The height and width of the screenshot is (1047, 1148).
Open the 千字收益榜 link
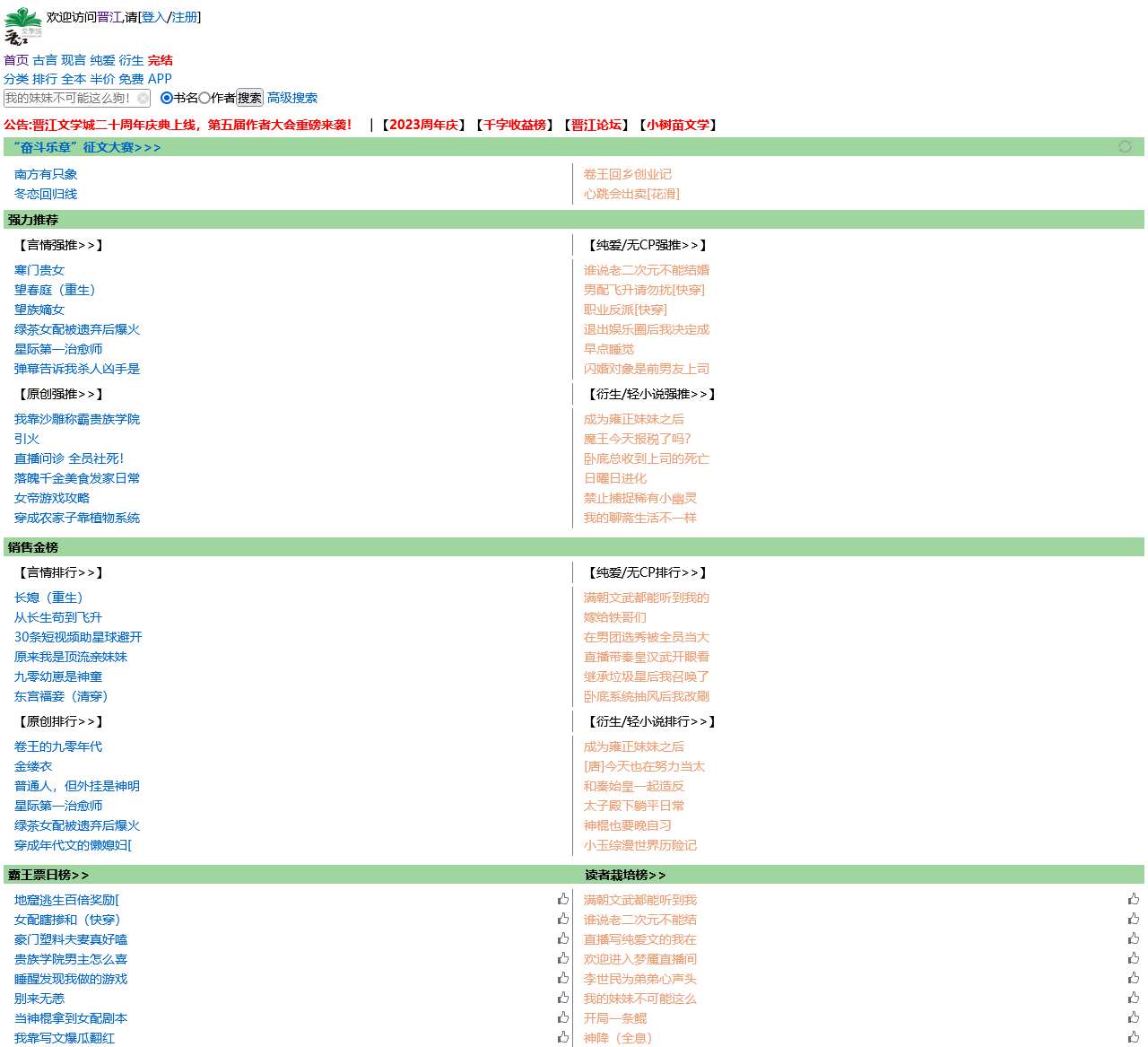[515, 125]
